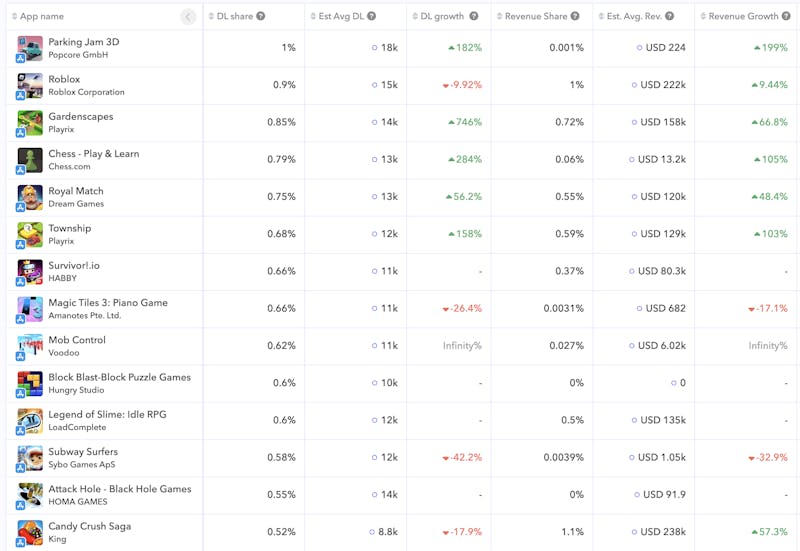Click the Candy Crush Saga icon
The height and width of the screenshot is (551, 800).
tap(30, 532)
